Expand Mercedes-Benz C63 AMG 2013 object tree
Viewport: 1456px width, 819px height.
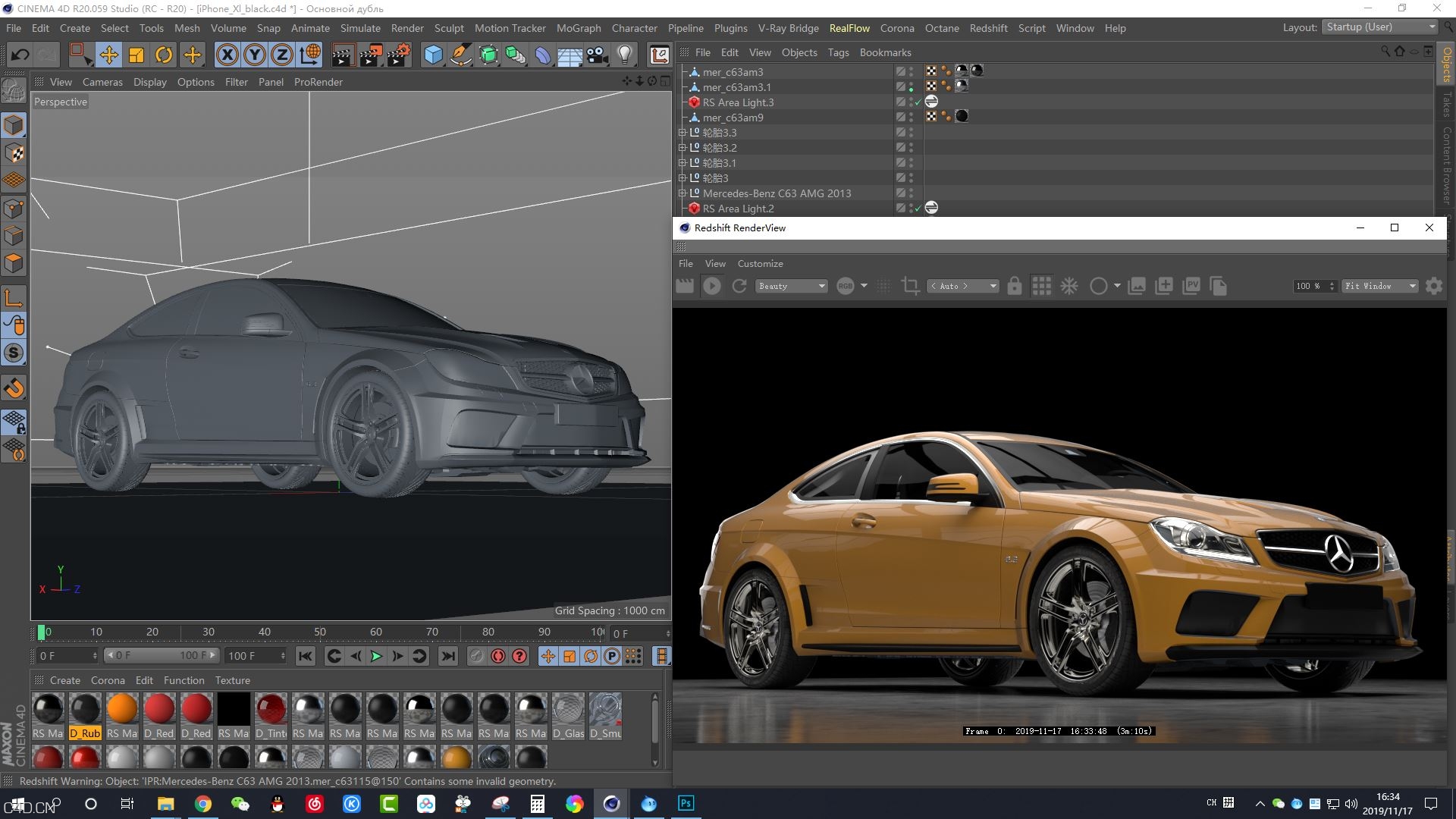click(x=682, y=193)
